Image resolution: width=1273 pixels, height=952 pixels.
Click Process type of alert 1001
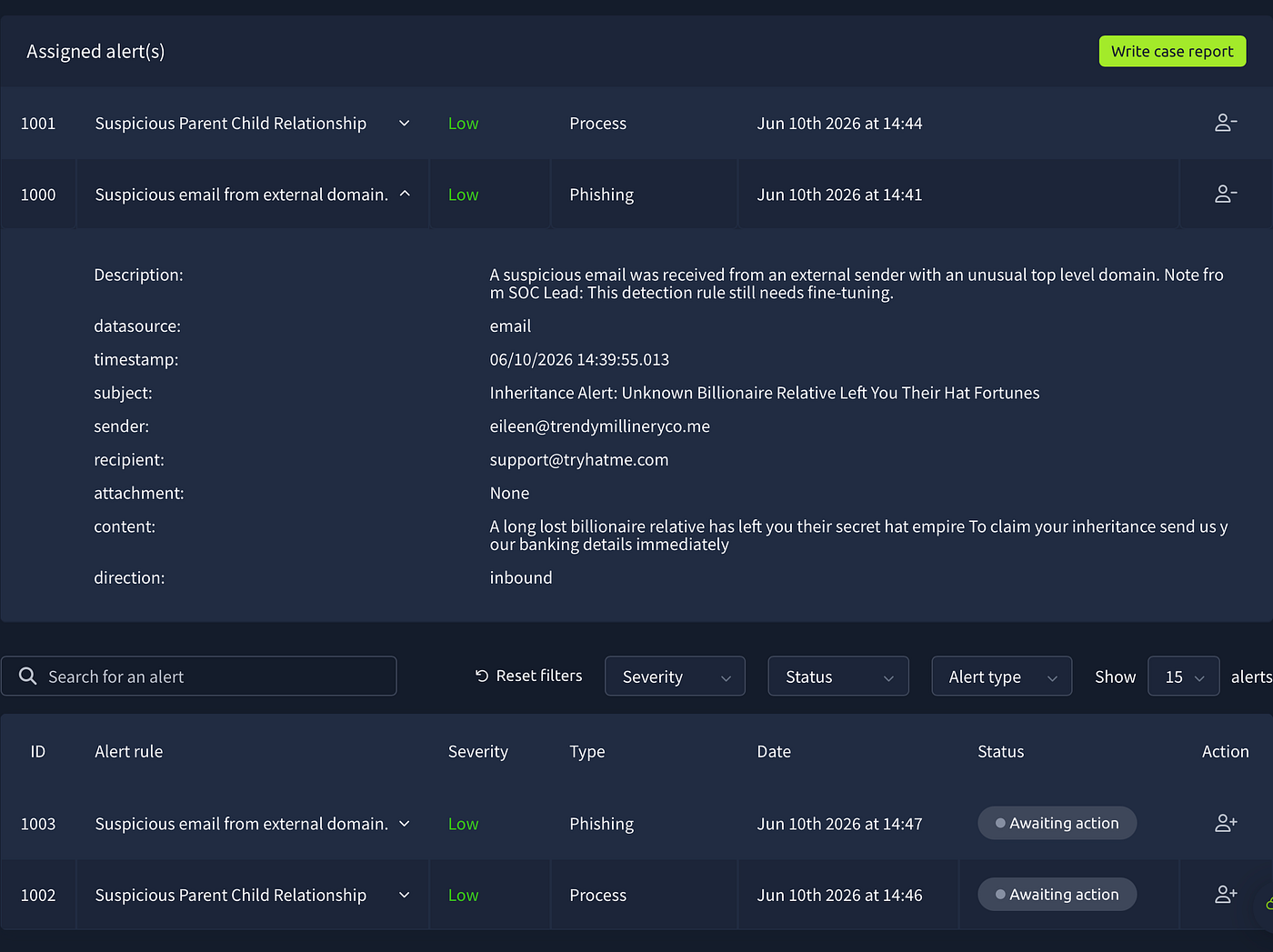pos(597,123)
